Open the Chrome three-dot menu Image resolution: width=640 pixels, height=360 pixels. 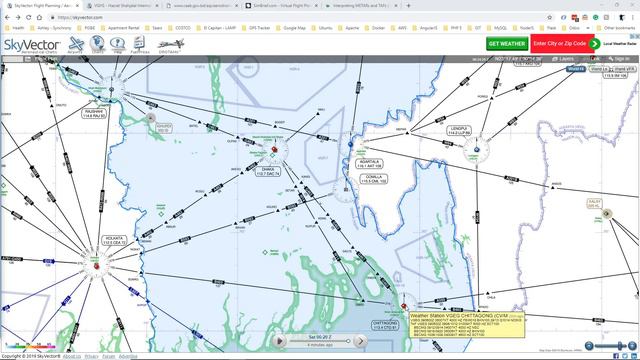633,18
